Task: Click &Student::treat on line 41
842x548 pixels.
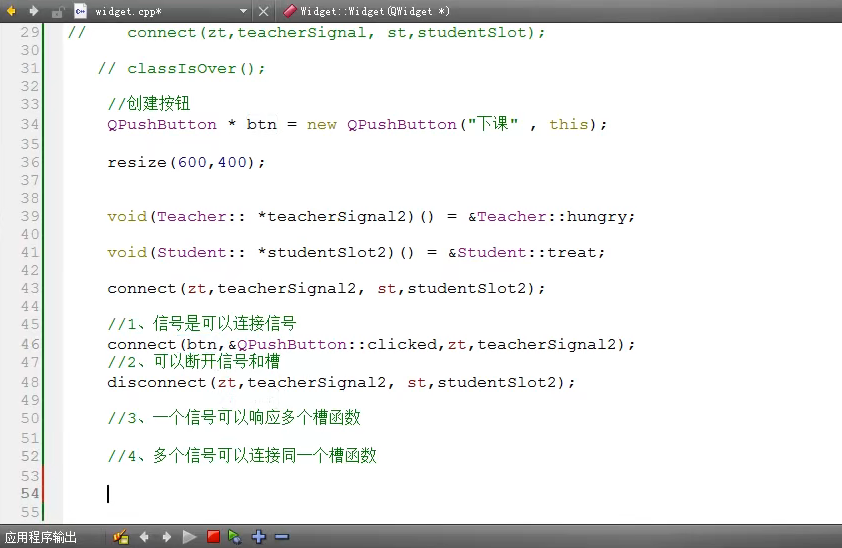Action: click(x=522, y=252)
